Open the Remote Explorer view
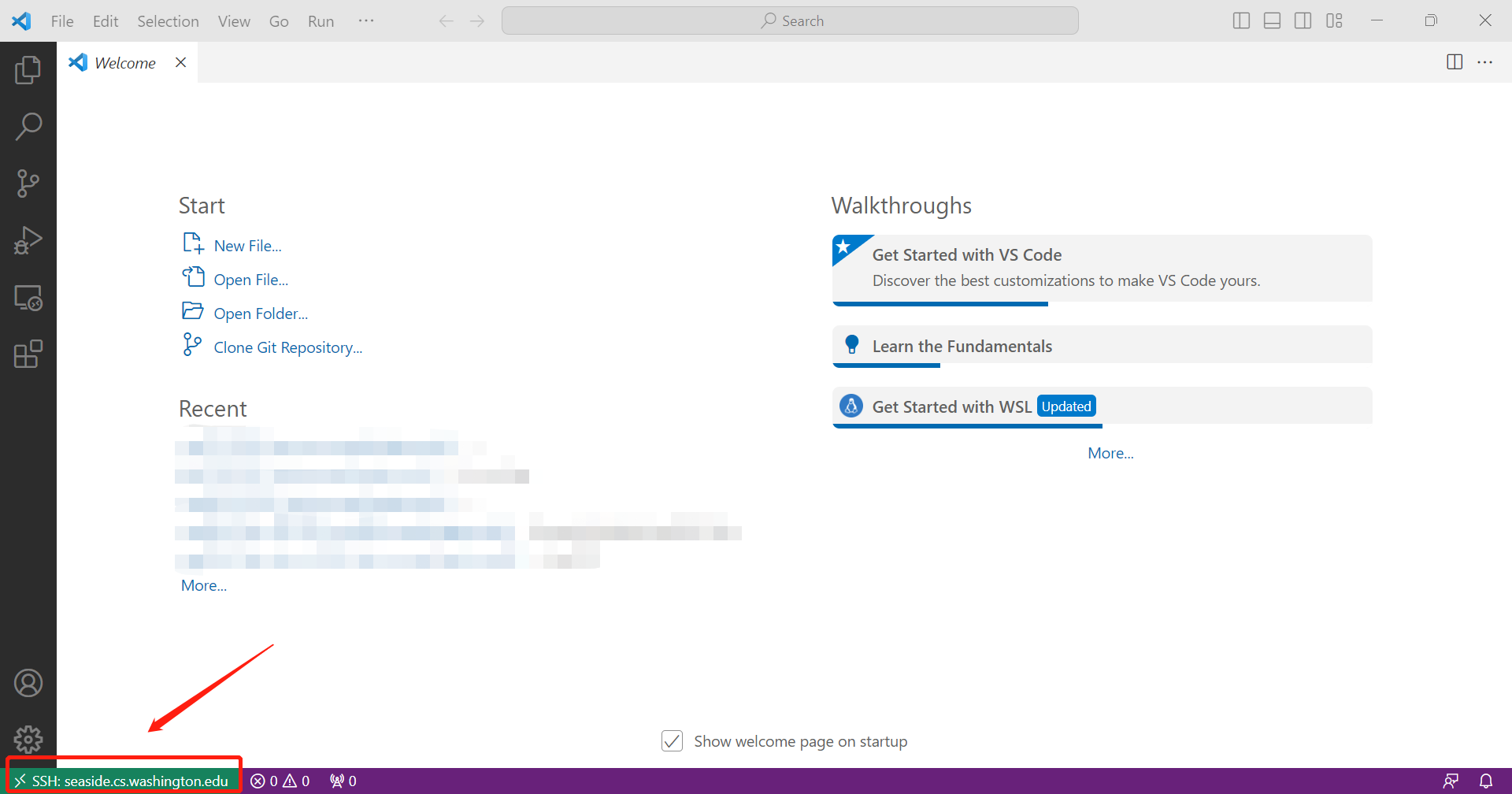The image size is (1512, 794). pyautogui.click(x=28, y=298)
